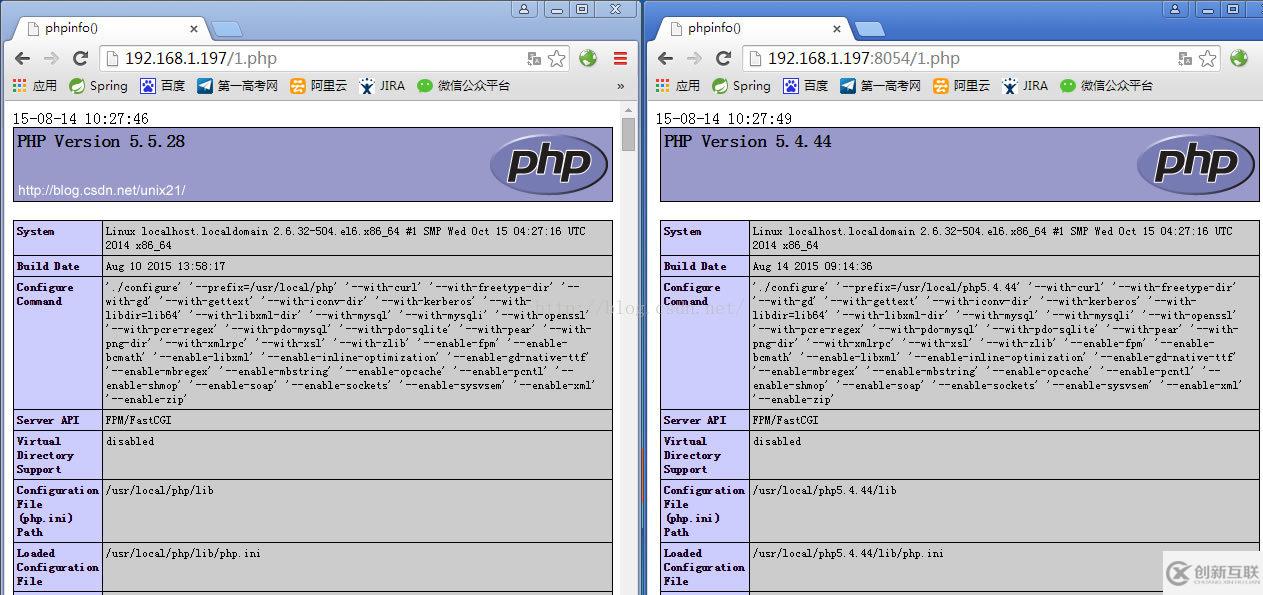Open JIRA bookmark in right window
This screenshot has height=595, width=1263.
coord(1025,86)
